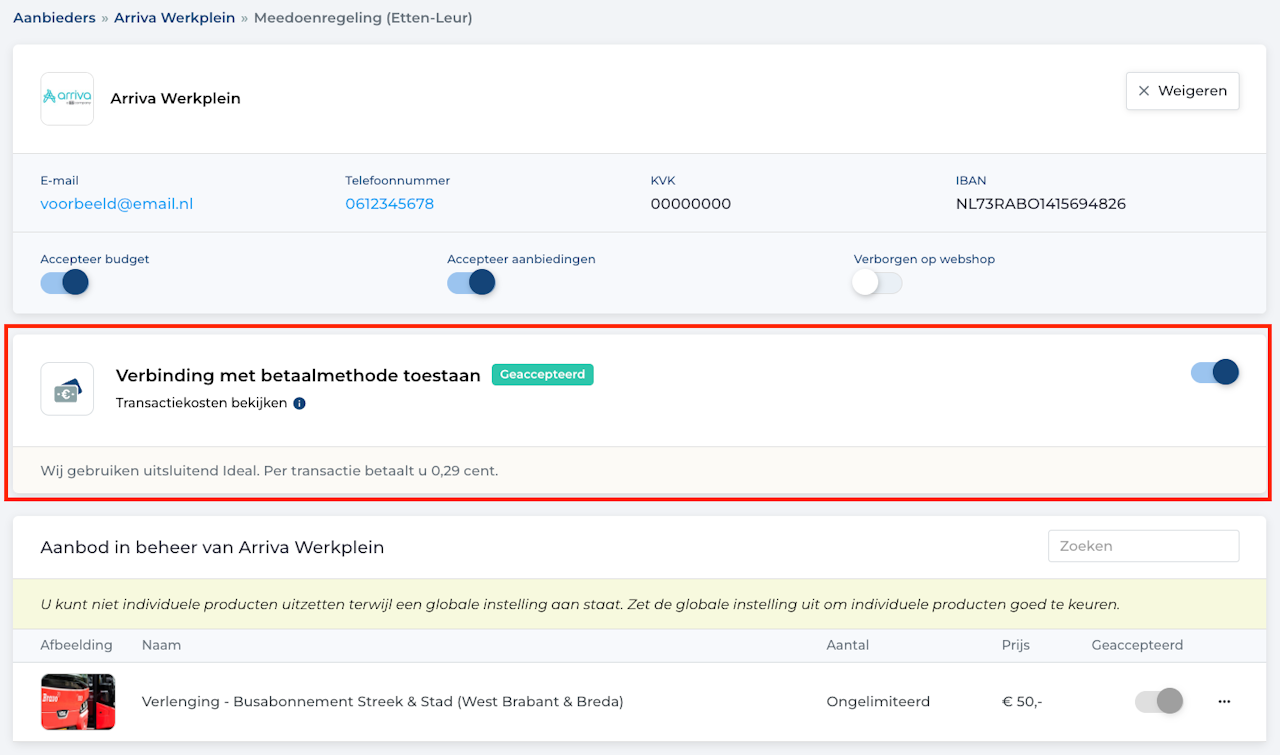
Task: Click the Afbeelding column header
Action: point(77,645)
